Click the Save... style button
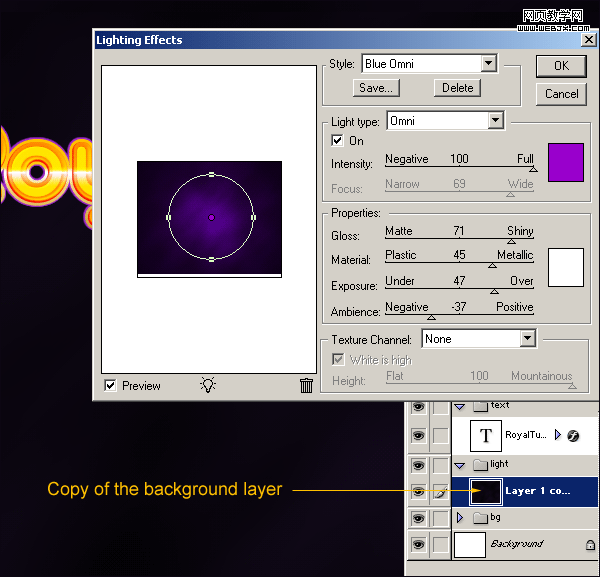Screen dimensions: 600x577 (x=376, y=88)
